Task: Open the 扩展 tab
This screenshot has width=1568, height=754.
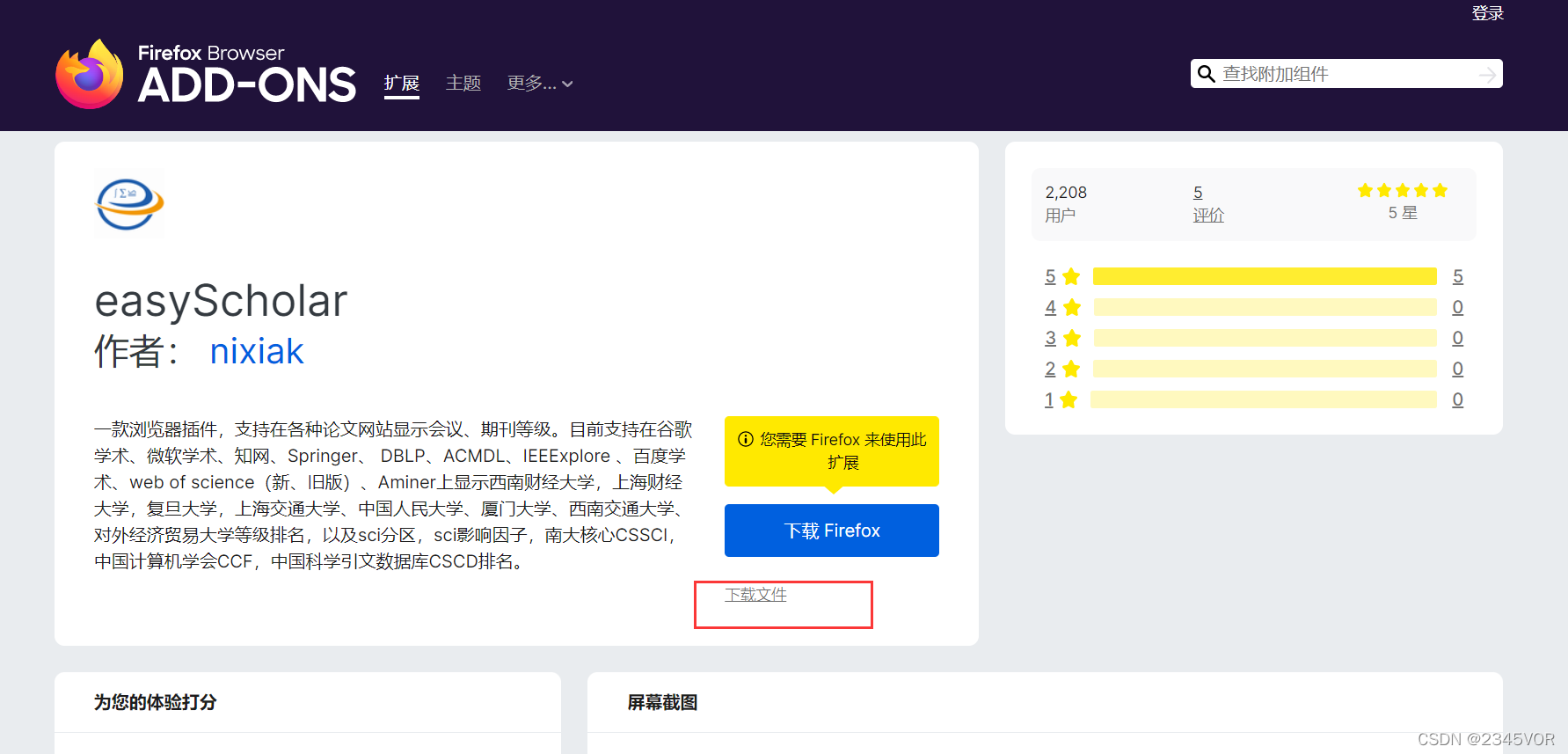Action: [402, 84]
